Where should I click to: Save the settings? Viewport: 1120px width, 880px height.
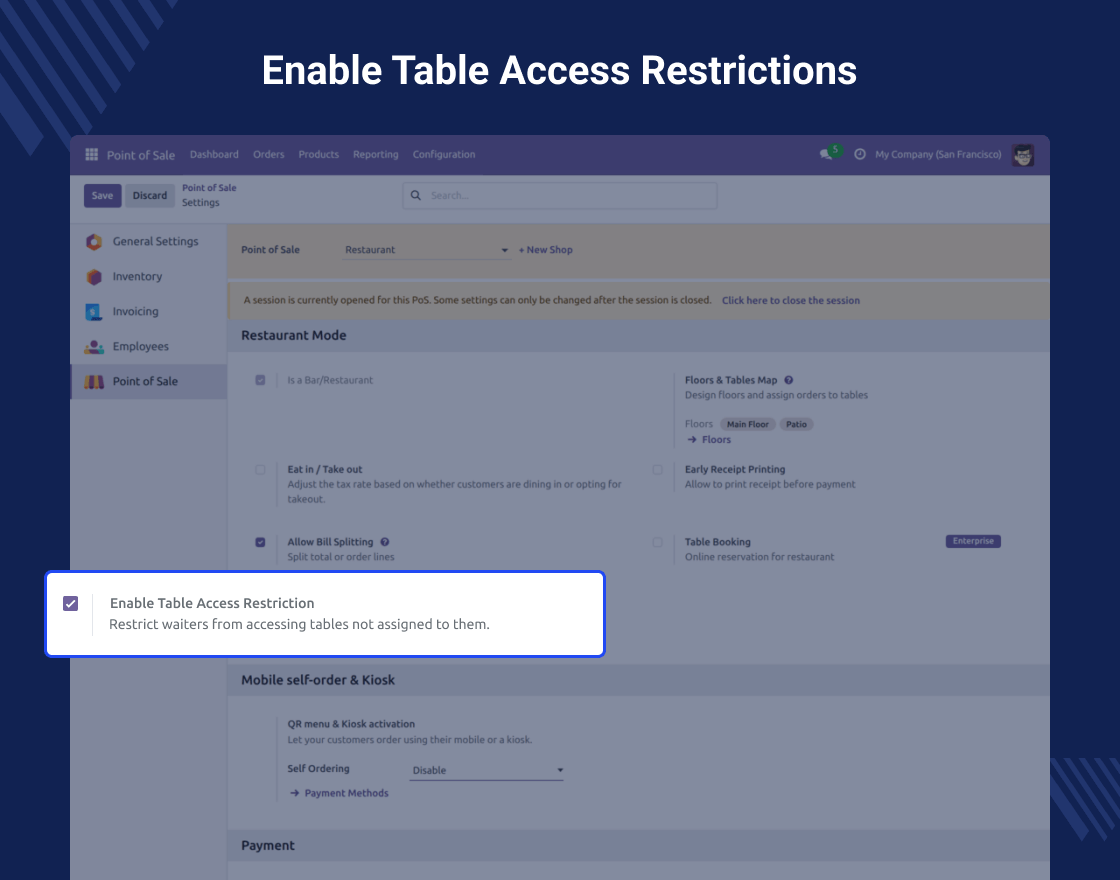[102, 196]
